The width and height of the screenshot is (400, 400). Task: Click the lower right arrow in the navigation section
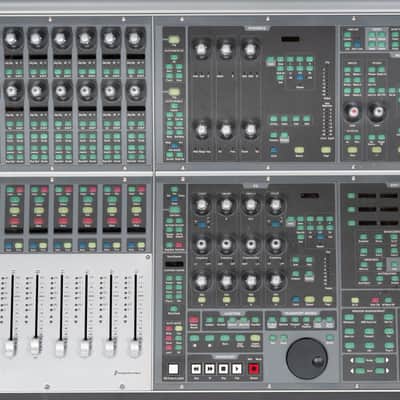pyautogui.click(x=387, y=371)
